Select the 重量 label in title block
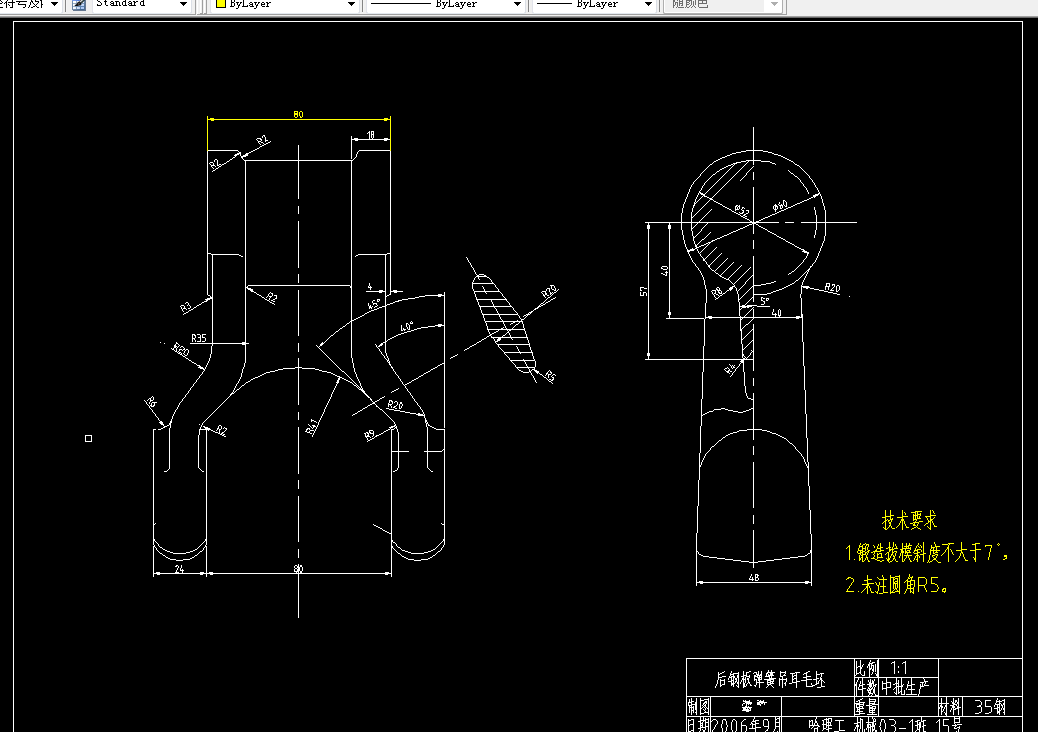1038x732 pixels. 866,707
